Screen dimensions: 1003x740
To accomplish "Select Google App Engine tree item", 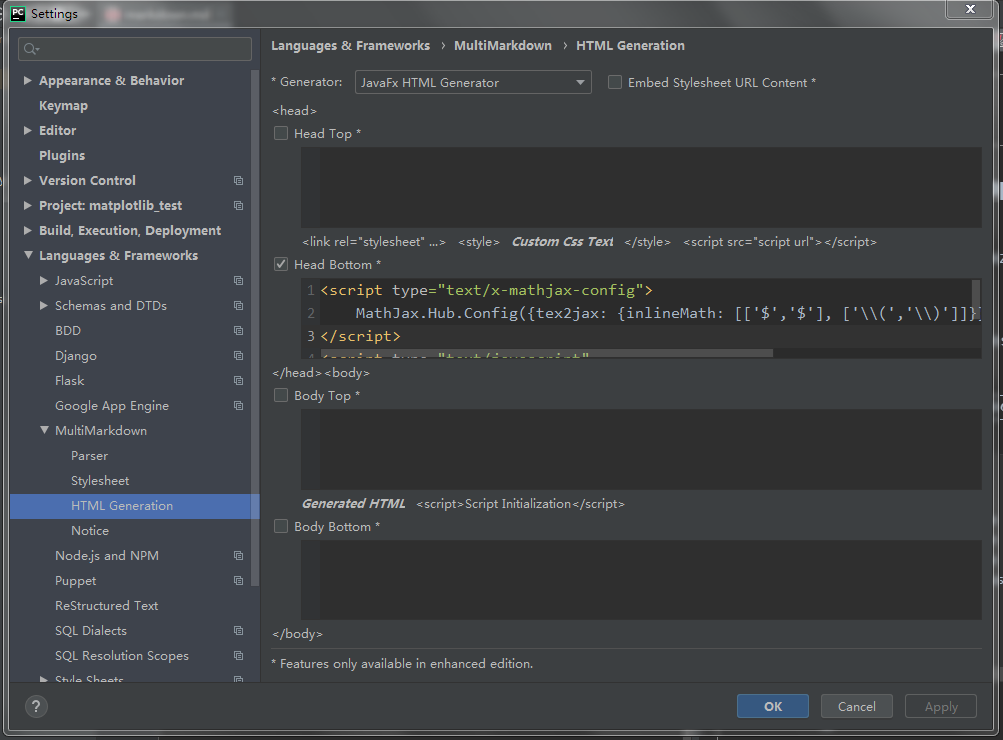I will click(x=112, y=405).
